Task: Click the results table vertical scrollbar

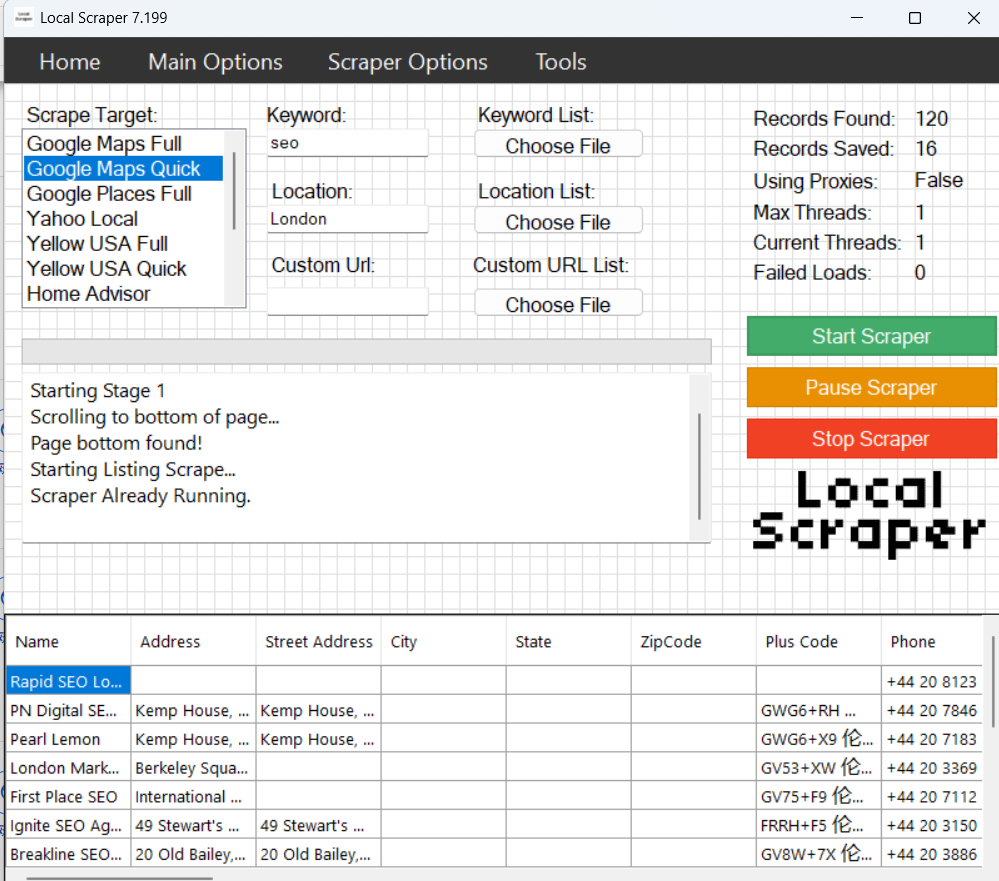Action: (993, 682)
